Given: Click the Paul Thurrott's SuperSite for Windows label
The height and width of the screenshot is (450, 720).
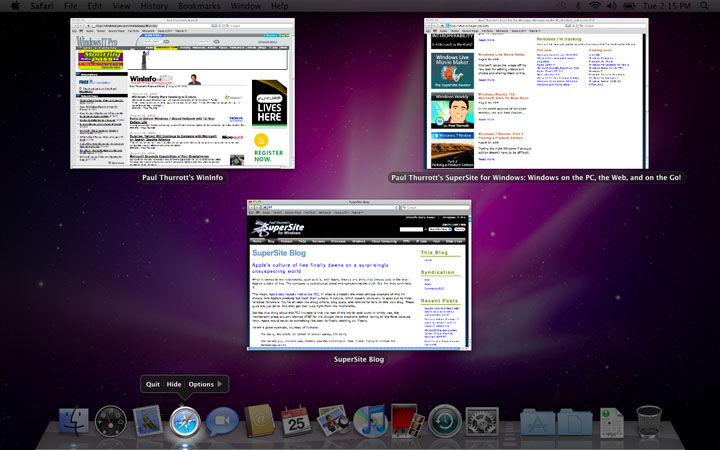Looking at the screenshot, I should pos(536,177).
